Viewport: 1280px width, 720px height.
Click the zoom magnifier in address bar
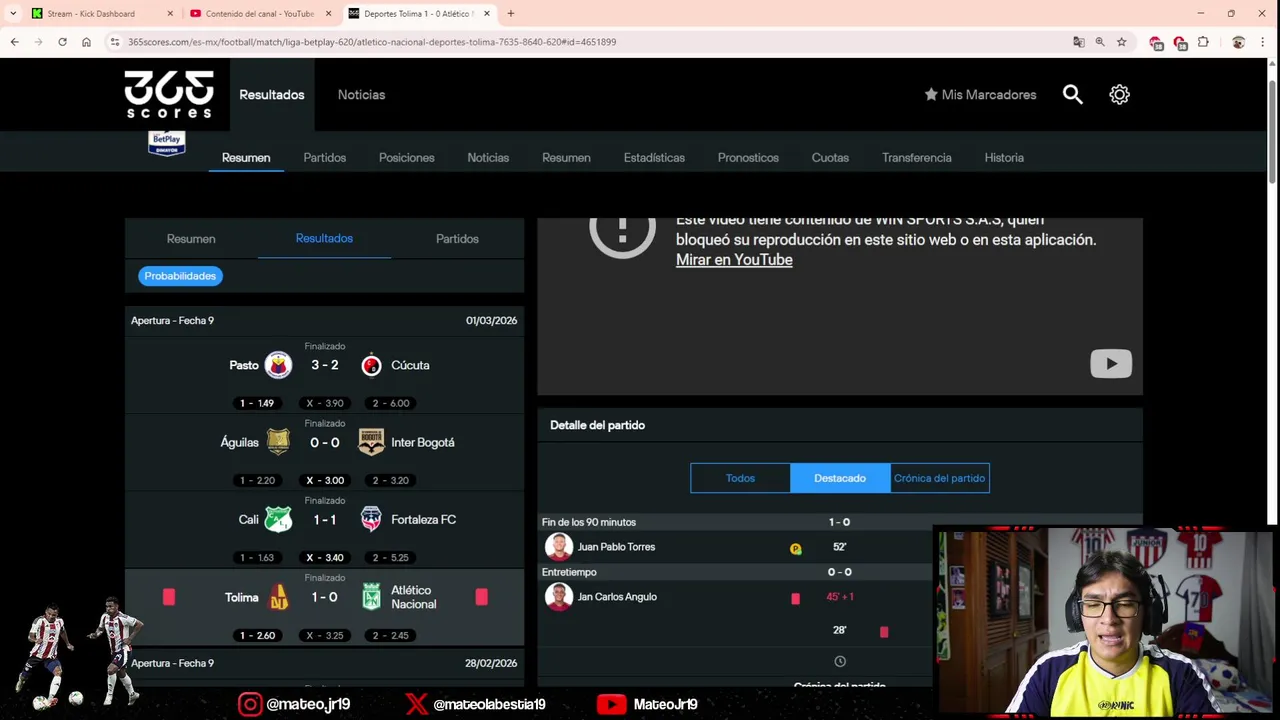tap(1100, 42)
